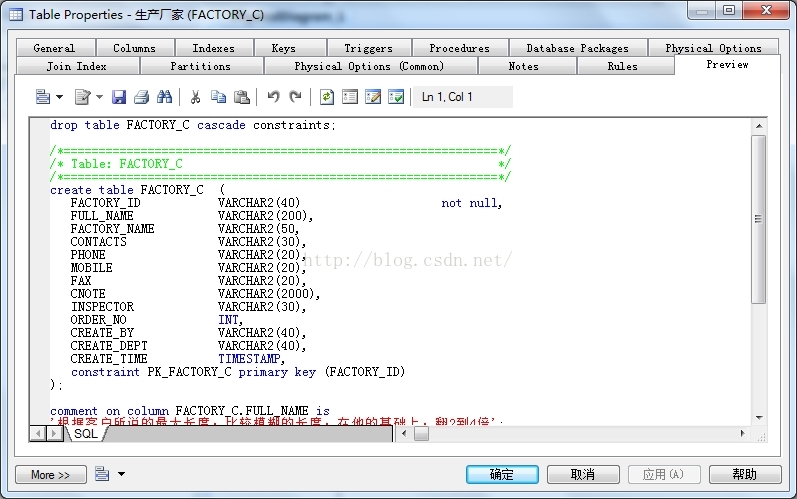This screenshot has width=797, height=499.
Task: Click the show generation options icon
Action: coord(350,97)
